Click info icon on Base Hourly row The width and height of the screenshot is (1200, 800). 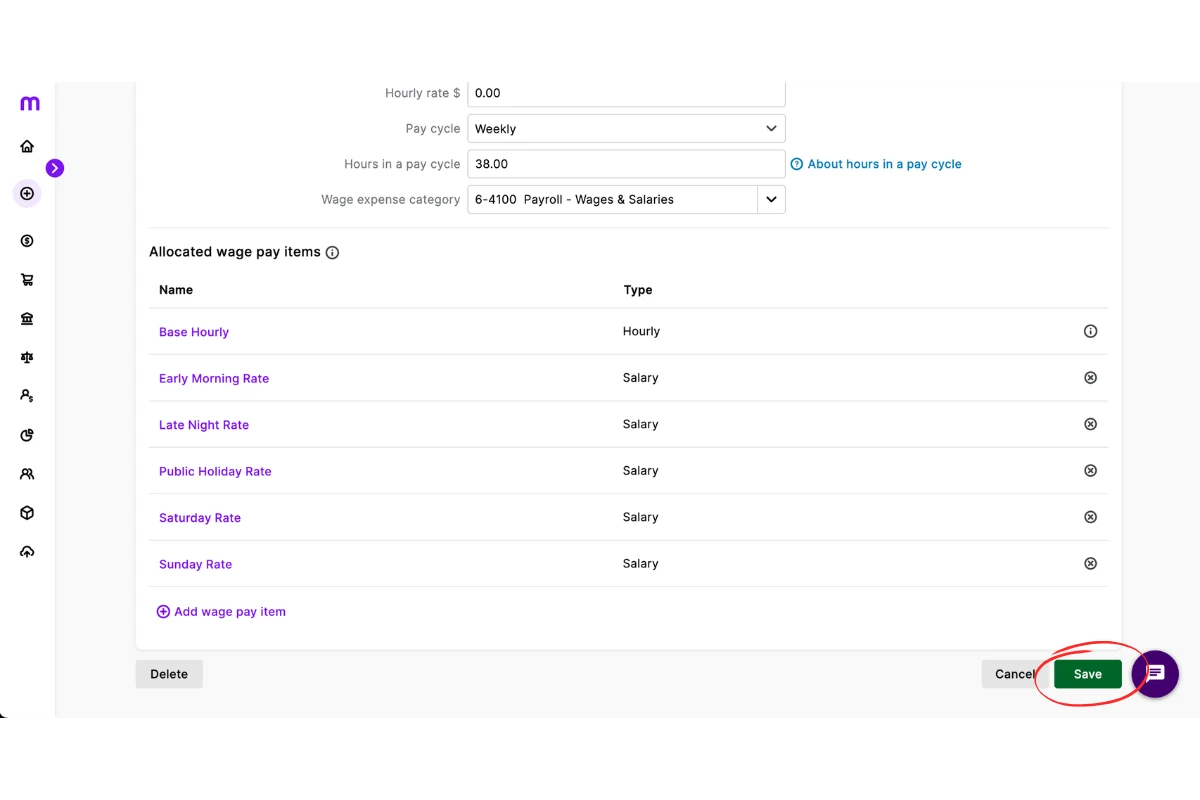tap(1090, 331)
